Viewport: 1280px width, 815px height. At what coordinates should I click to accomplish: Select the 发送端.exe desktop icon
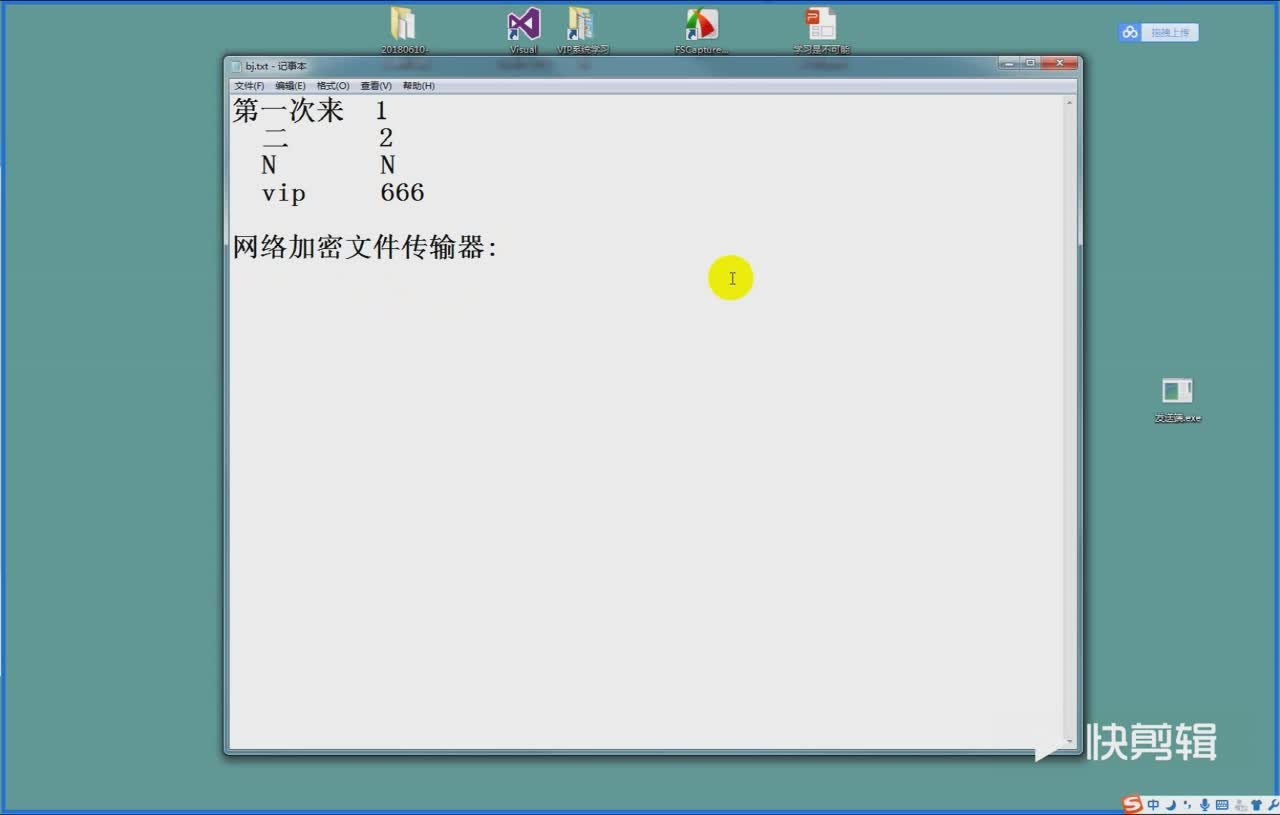(1177, 400)
